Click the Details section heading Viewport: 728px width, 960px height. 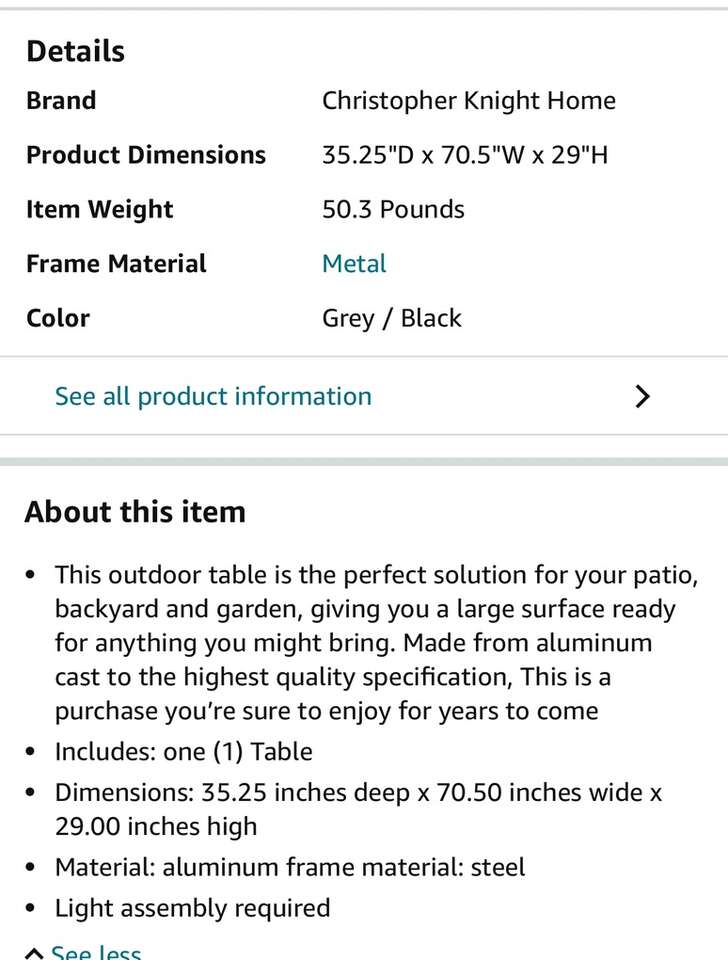(x=75, y=51)
